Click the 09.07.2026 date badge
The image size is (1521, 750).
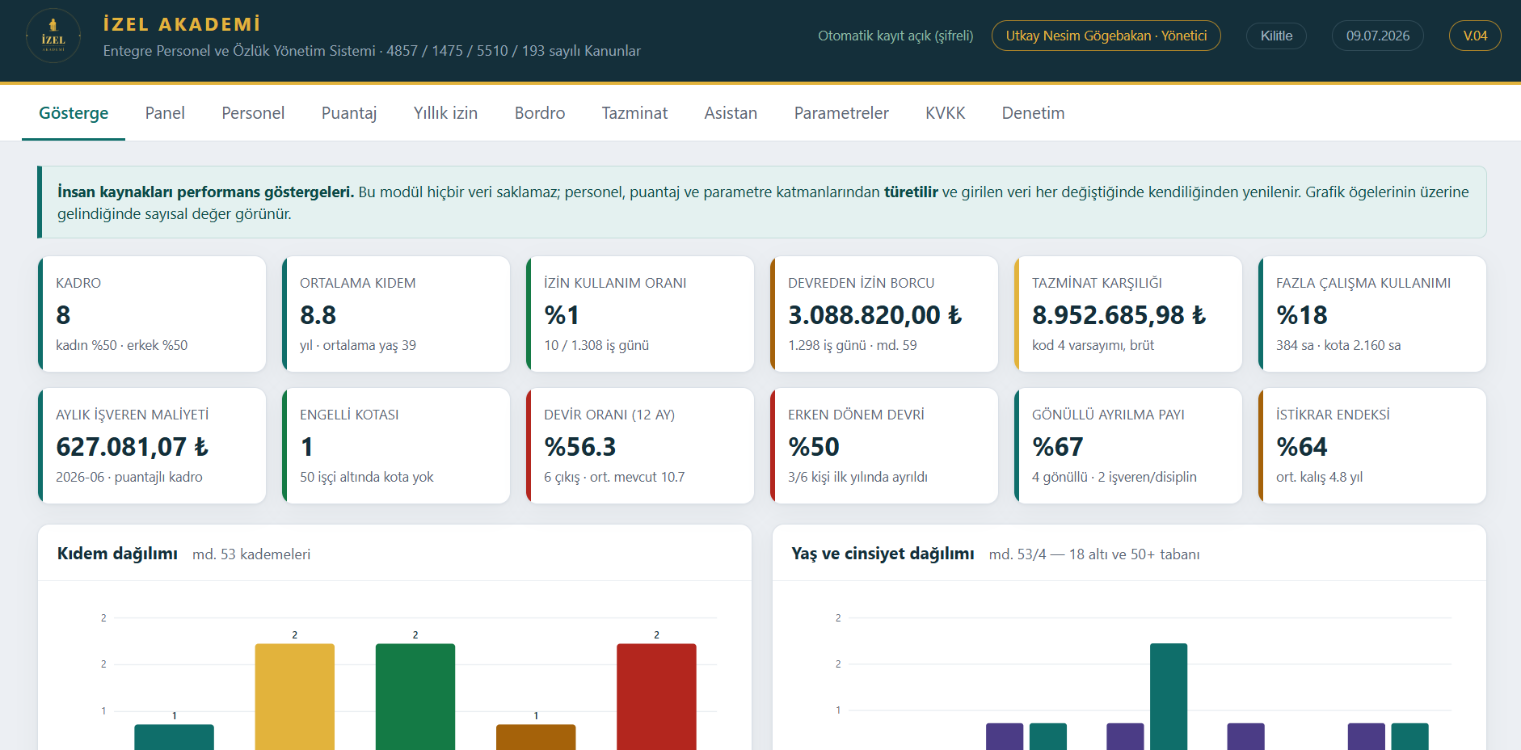tap(1377, 36)
